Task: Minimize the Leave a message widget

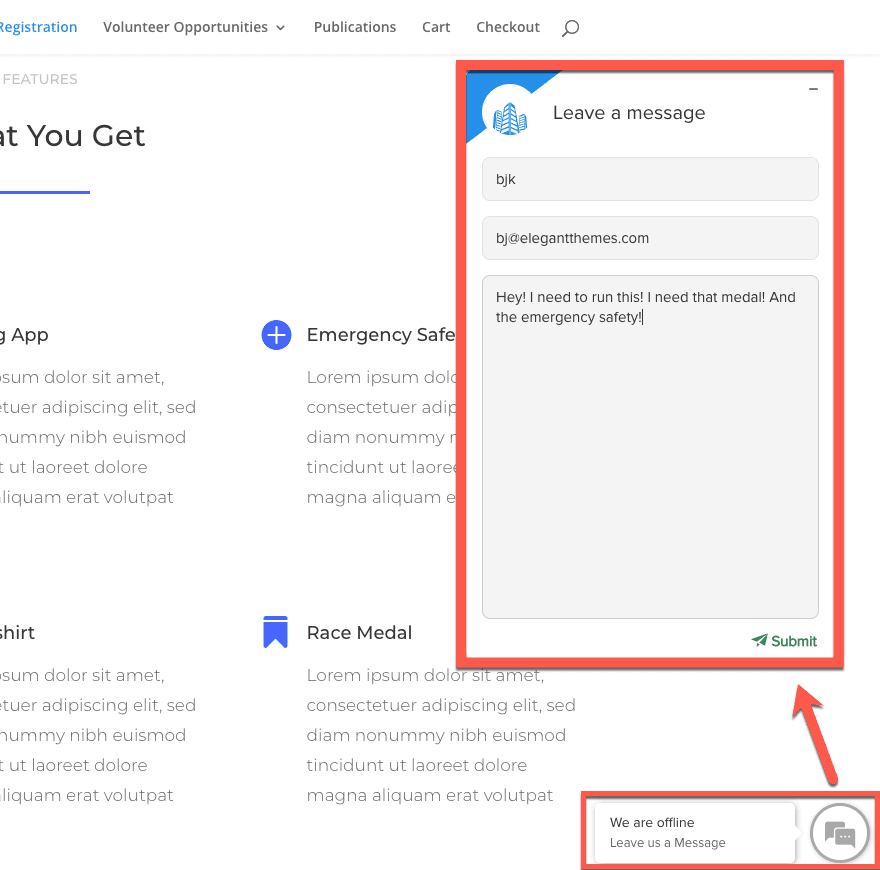Action: tap(813, 88)
